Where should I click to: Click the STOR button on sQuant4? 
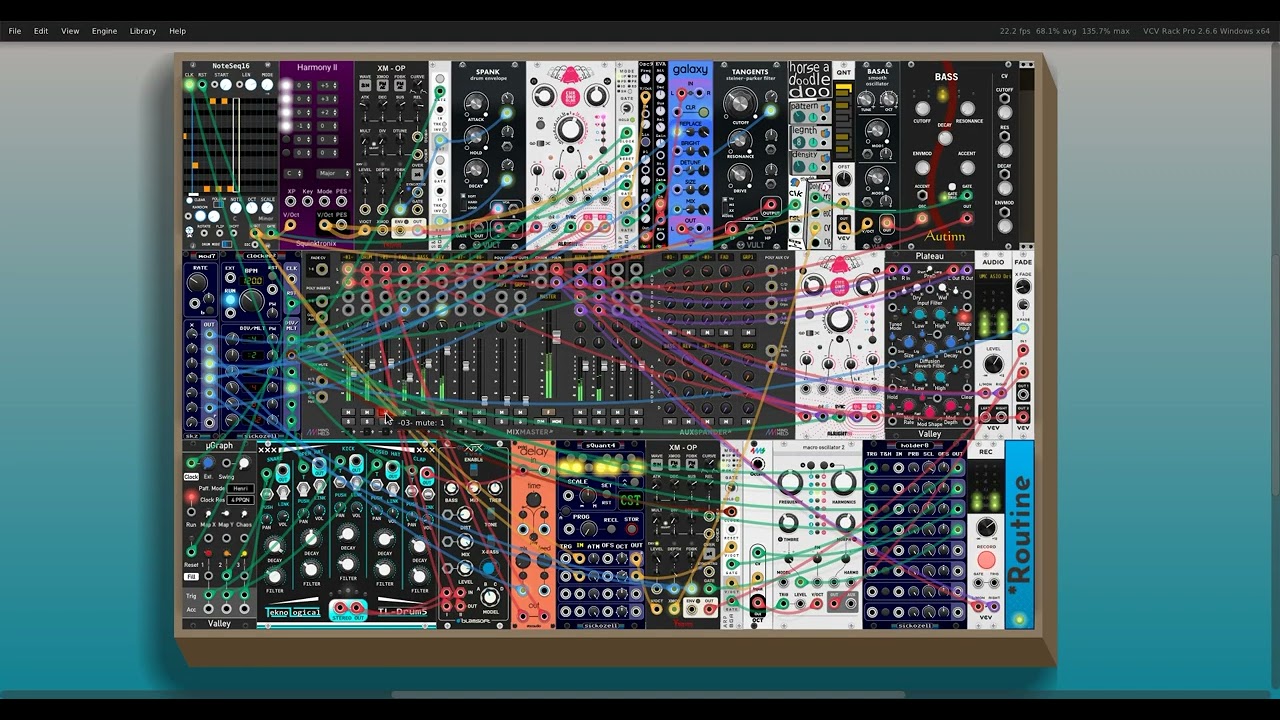click(x=632, y=529)
